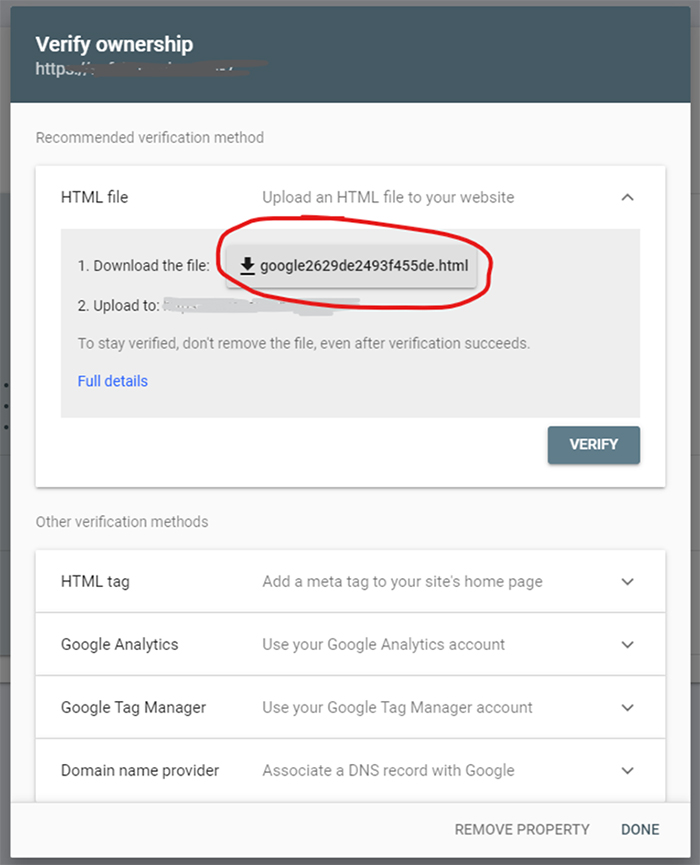Collapse the HTML file section chevron
The image size is (700, 865).
[627, 197]
